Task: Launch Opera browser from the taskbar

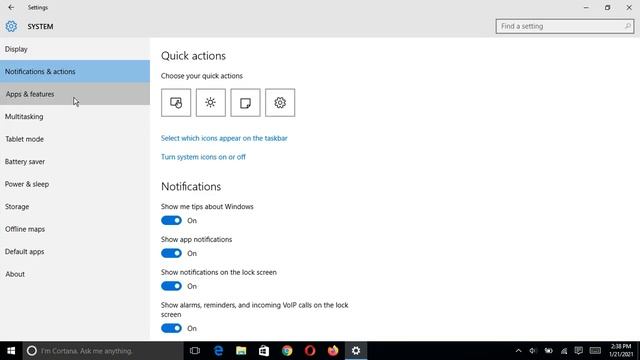Action: tap(310, 351)
